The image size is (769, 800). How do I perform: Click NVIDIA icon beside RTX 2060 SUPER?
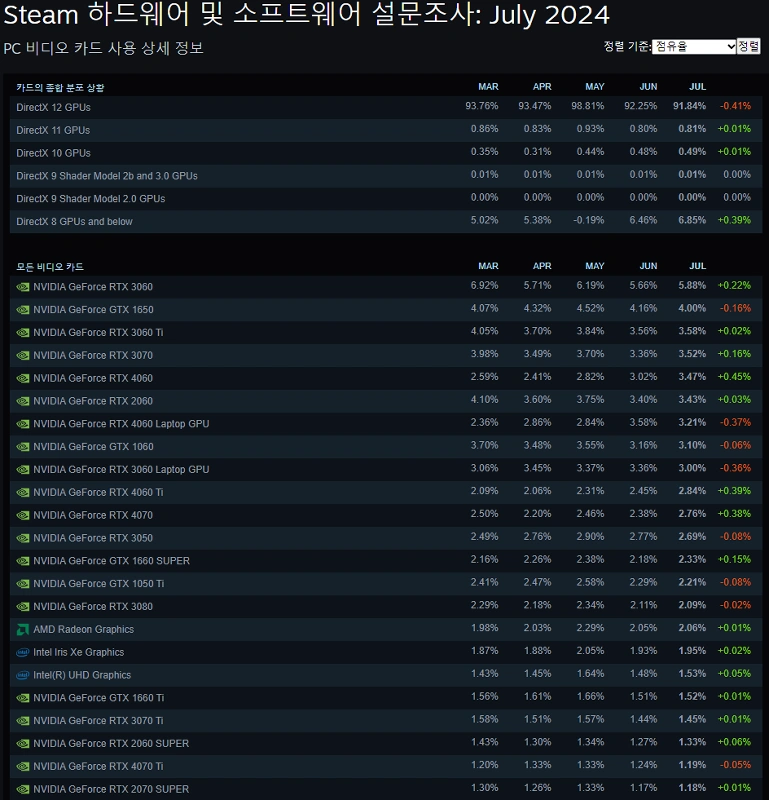pos(22,744)
